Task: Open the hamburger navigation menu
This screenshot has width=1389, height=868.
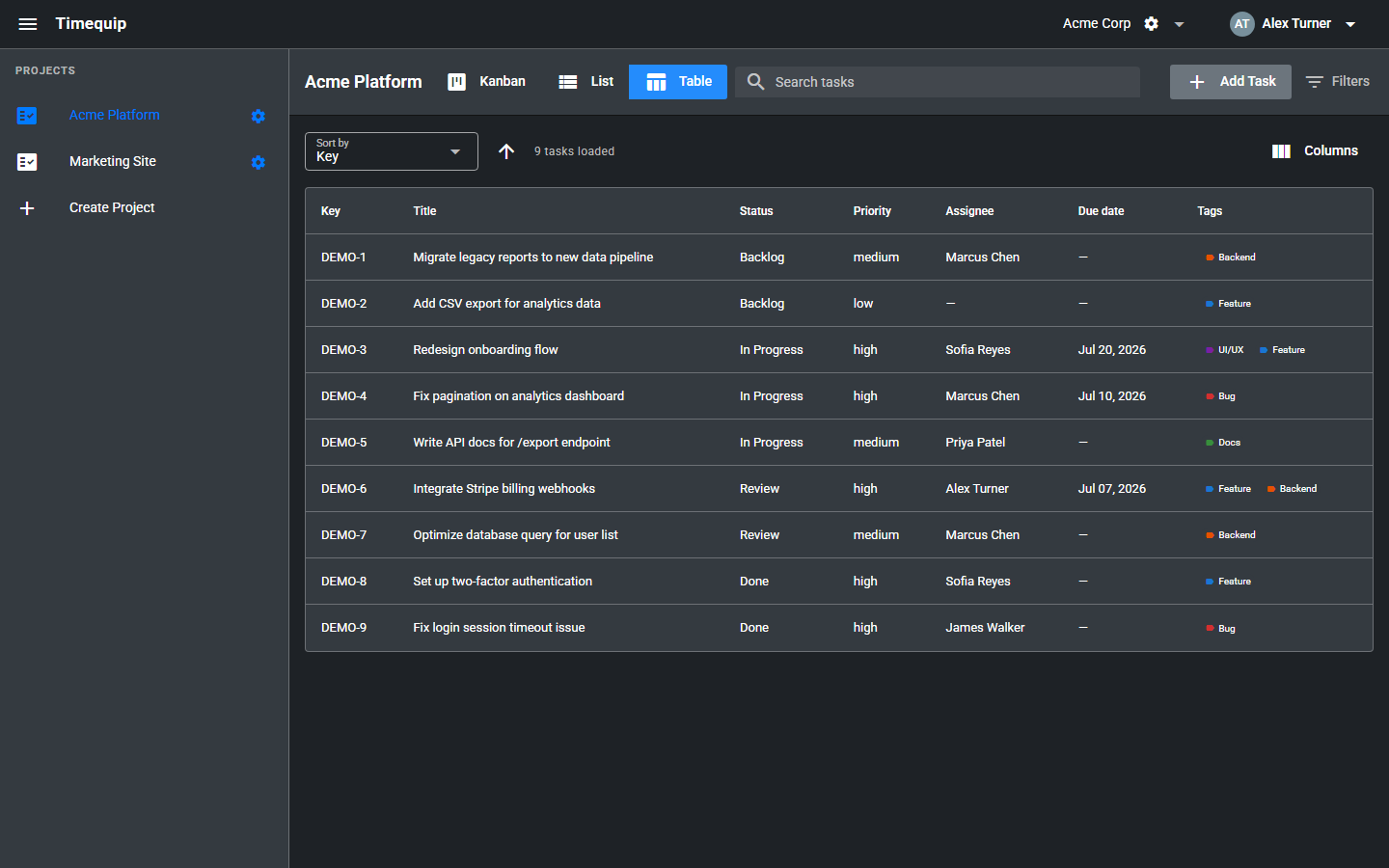Action: click(x=28, y=24)
